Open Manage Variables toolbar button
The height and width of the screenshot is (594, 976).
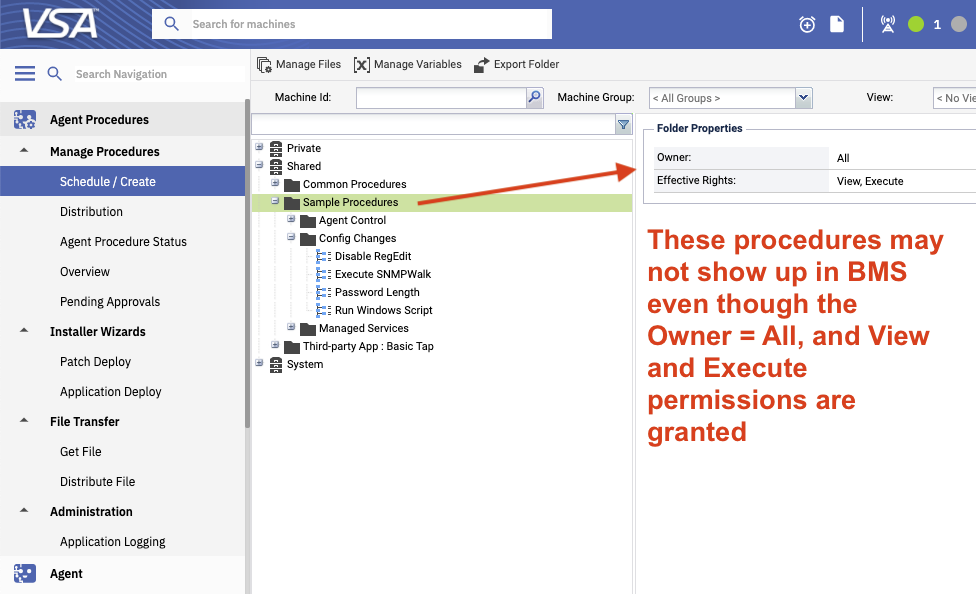(x=408, y=64)
